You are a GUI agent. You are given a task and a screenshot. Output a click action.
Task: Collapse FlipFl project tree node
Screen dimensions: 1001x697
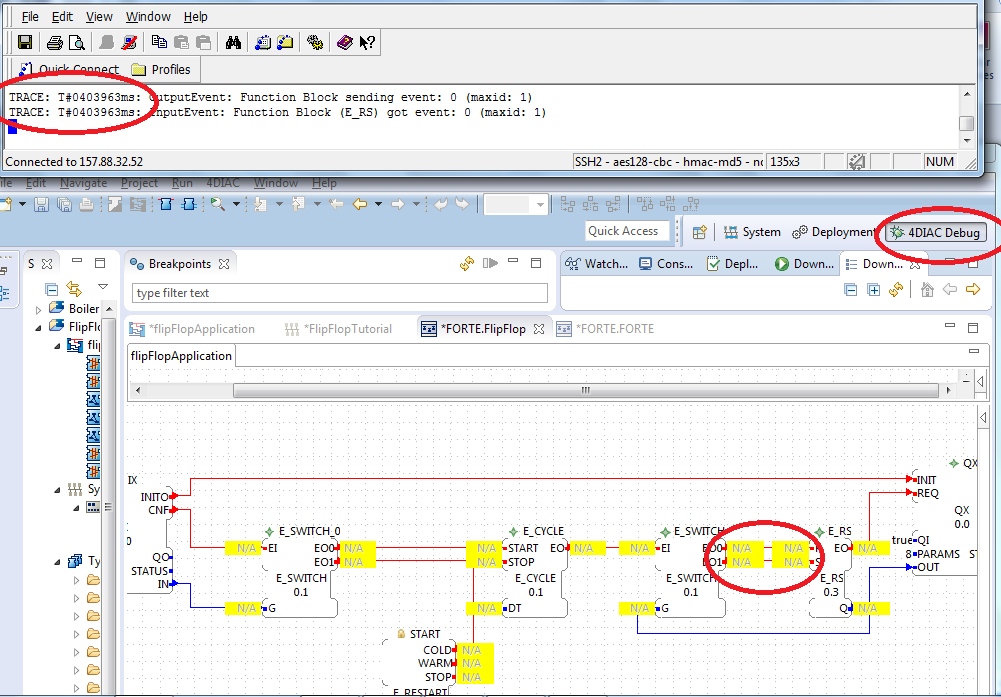pyautogui.click(x=38, y=327)
